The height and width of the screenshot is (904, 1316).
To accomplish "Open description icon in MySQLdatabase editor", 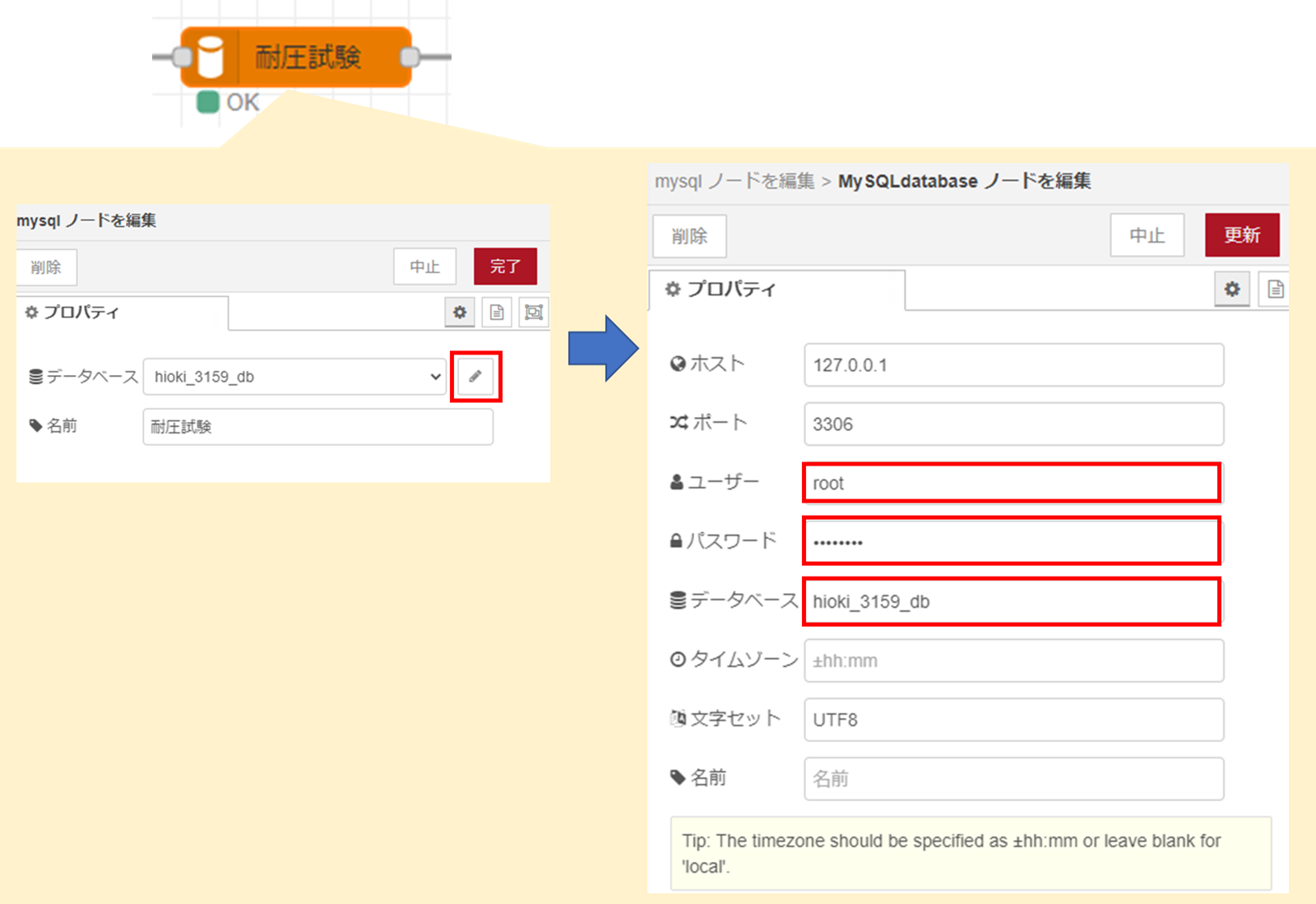I will click(1275, 289).
